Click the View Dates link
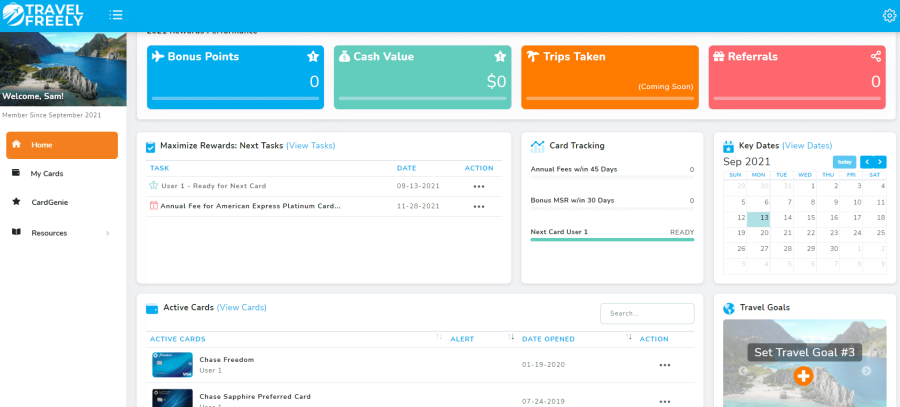 807,146
